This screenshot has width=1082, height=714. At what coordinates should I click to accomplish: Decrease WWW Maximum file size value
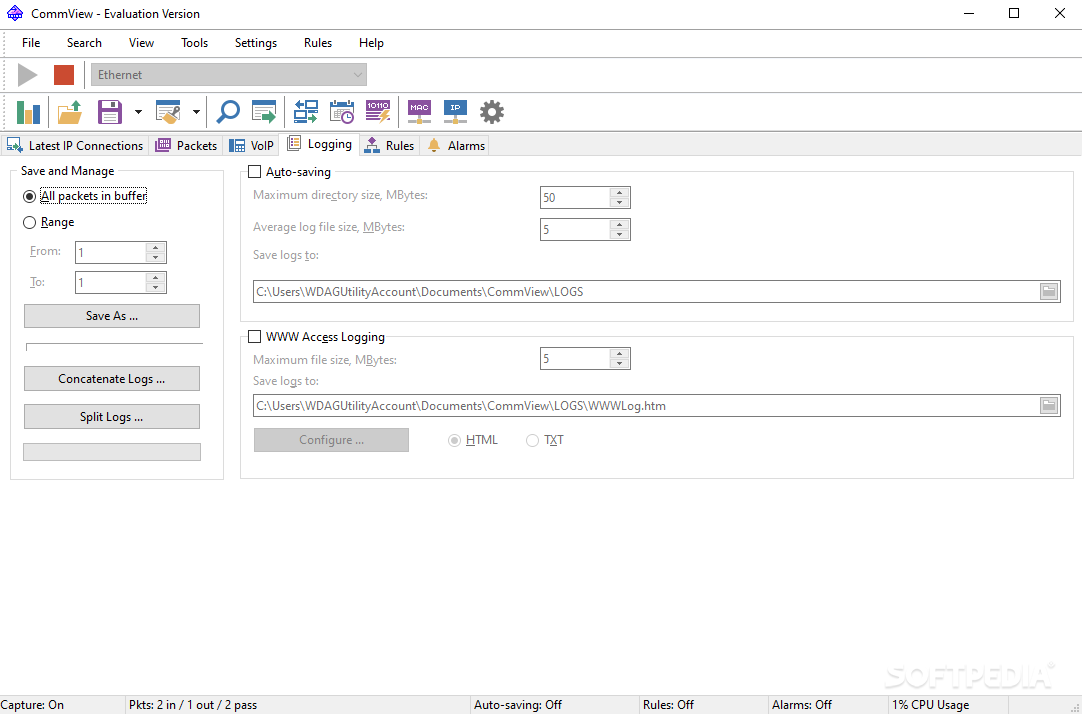point(620,364)
